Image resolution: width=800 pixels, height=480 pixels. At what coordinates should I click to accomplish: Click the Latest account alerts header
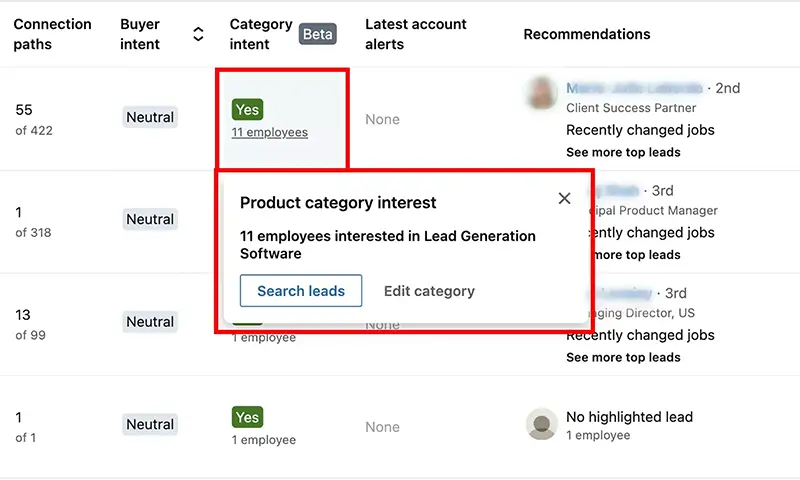click(415, 34)
